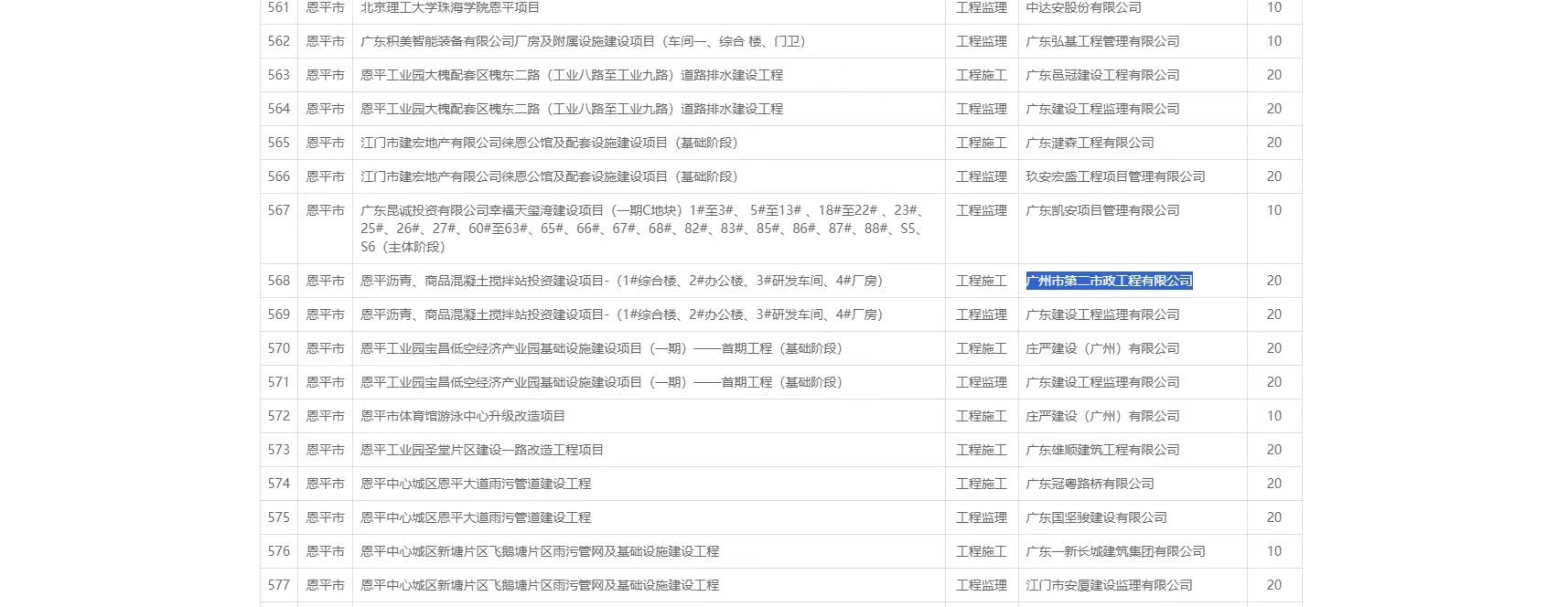Select the project name in row 562
The image size is (1568, 607).
pos(583,41)
